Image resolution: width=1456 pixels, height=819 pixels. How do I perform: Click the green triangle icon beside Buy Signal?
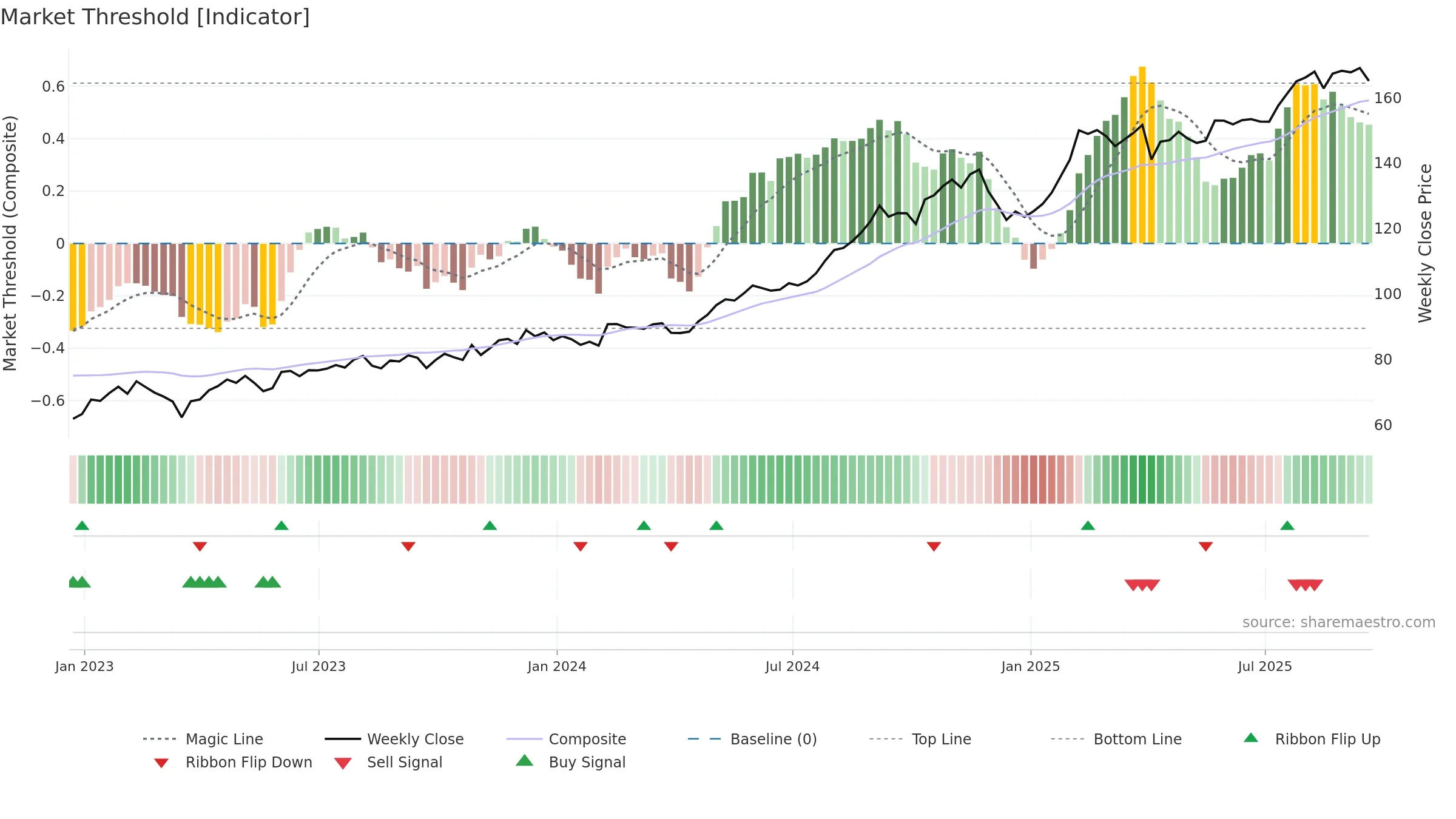pyautogui.click(x=524, y=760)
